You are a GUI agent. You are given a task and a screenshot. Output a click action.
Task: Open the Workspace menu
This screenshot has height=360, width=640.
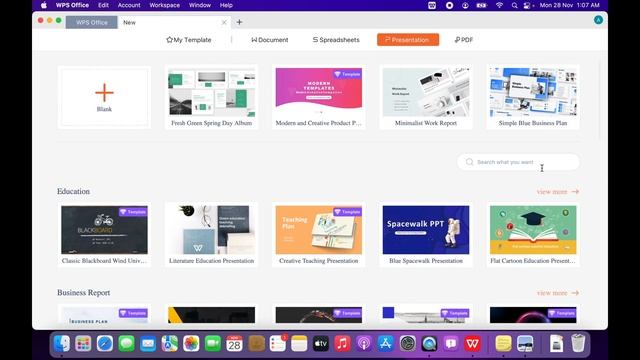point(164,5)
